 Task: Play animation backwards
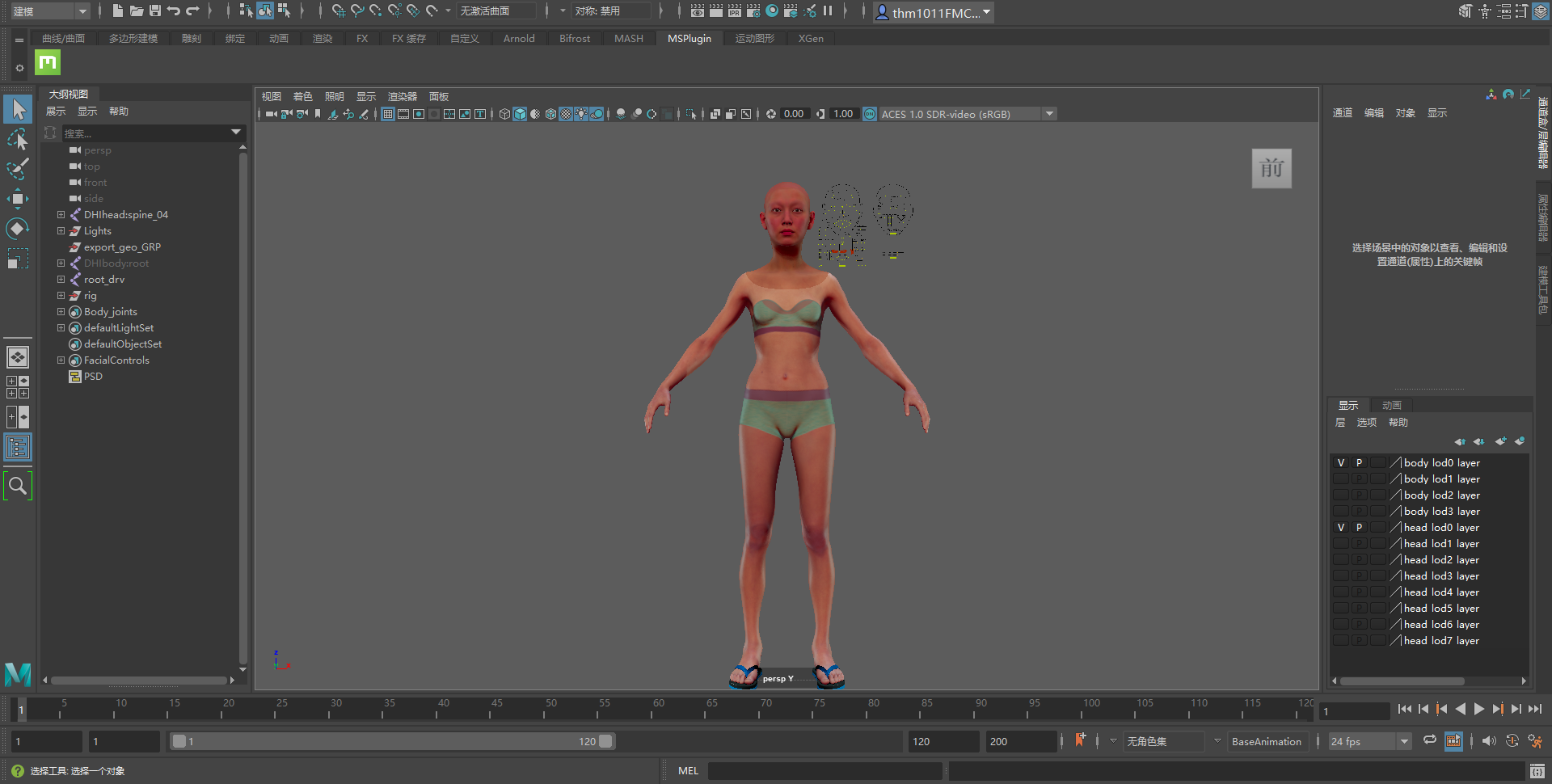point(1461,709)
